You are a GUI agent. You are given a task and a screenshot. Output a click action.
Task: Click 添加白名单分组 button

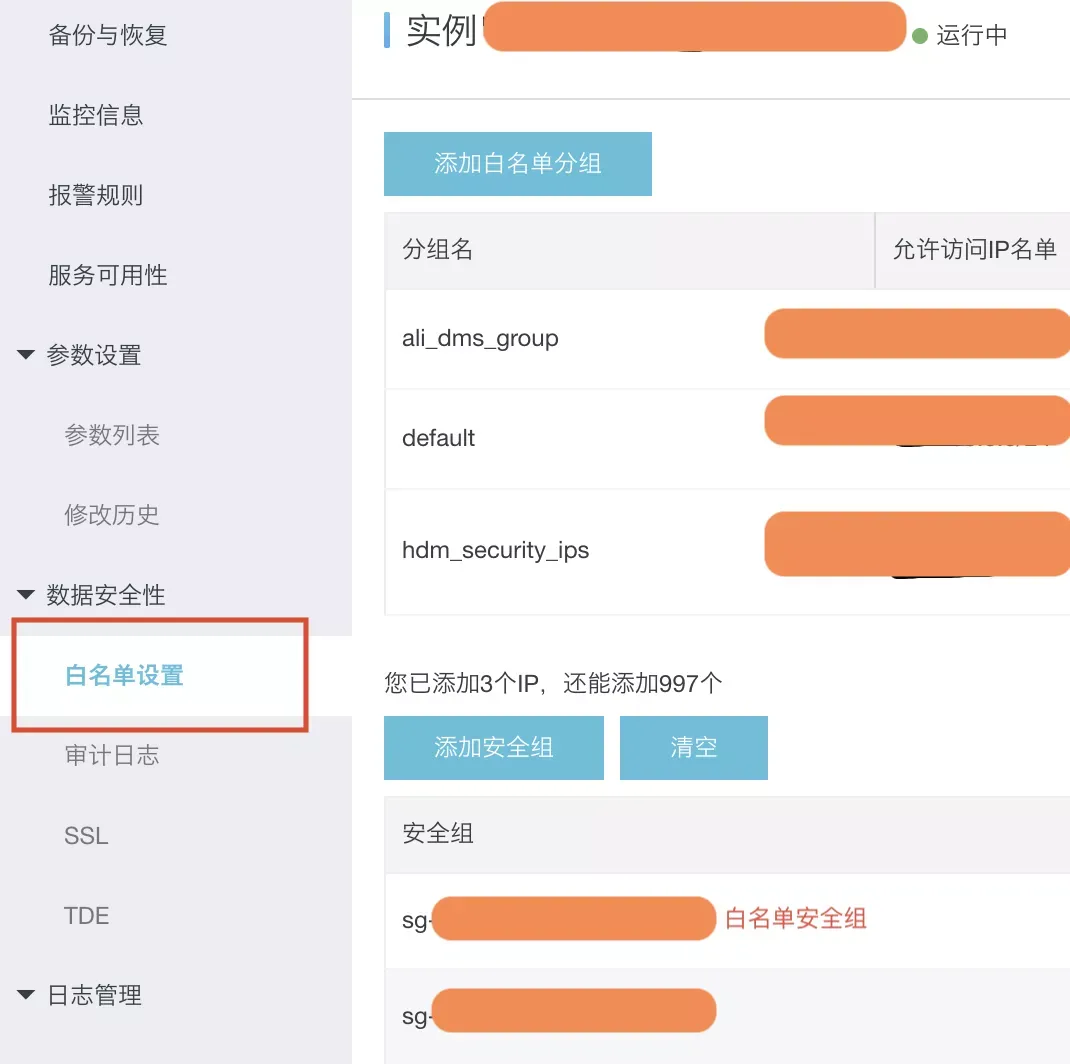pyautogui.click(x=517, y=164)
